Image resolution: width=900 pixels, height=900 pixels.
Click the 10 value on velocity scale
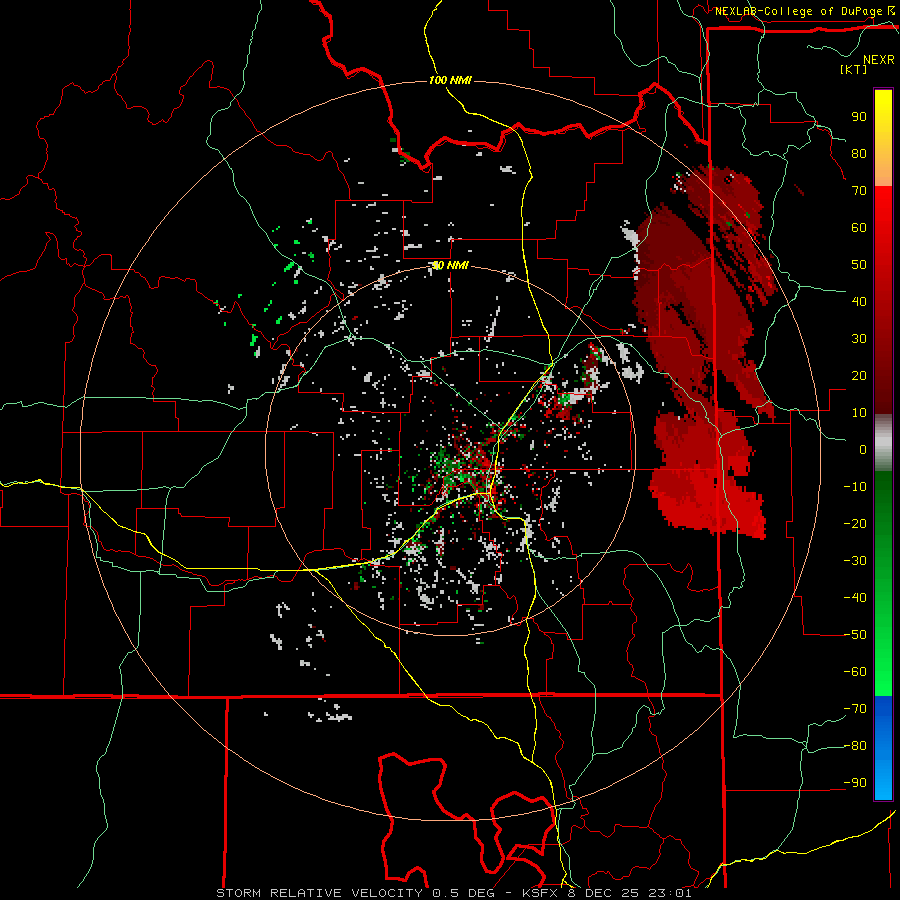[x=859, y=413]
